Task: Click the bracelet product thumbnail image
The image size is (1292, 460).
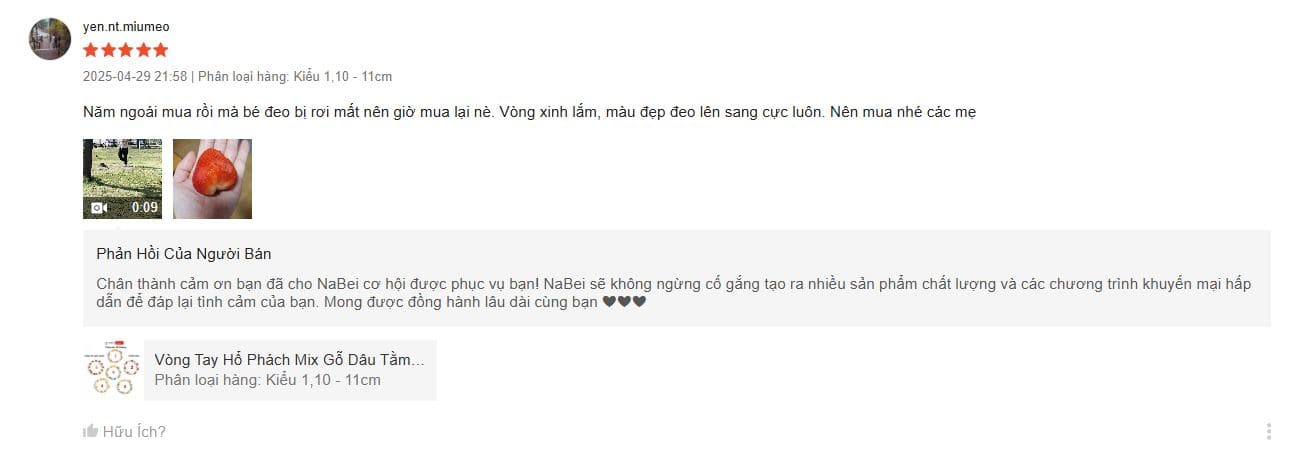Action: [112, 370]
